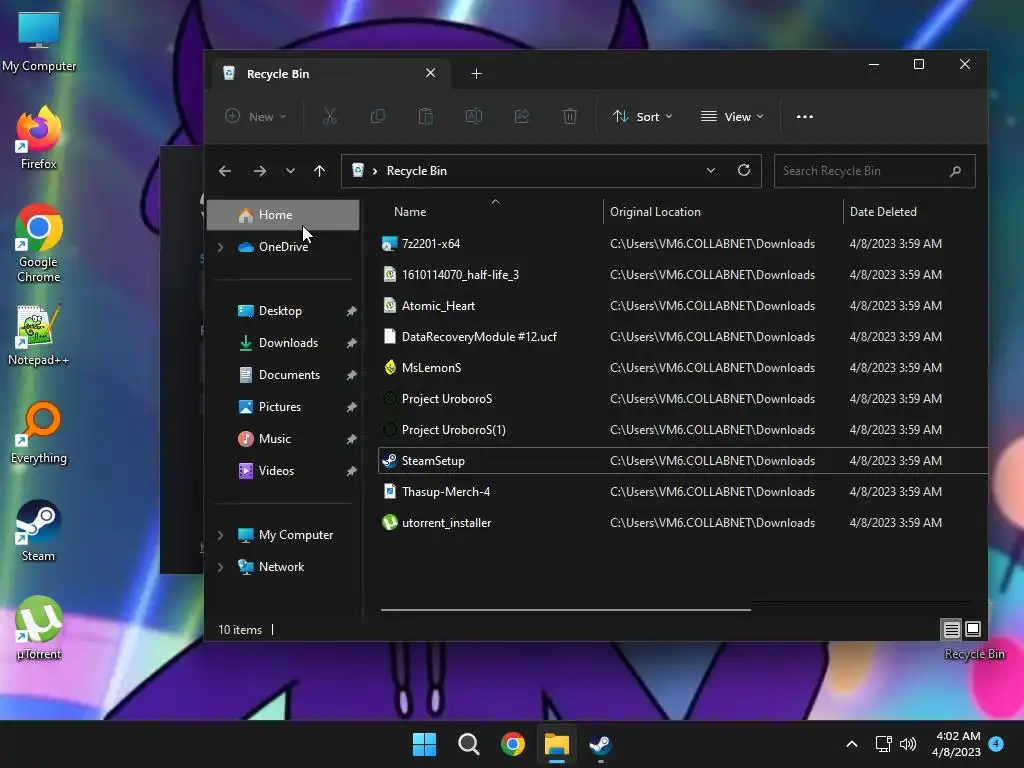The image size is (1024, 768).
Task: Select the DataRecoveryModule #12.ucf row
Action: click(682, 336)
